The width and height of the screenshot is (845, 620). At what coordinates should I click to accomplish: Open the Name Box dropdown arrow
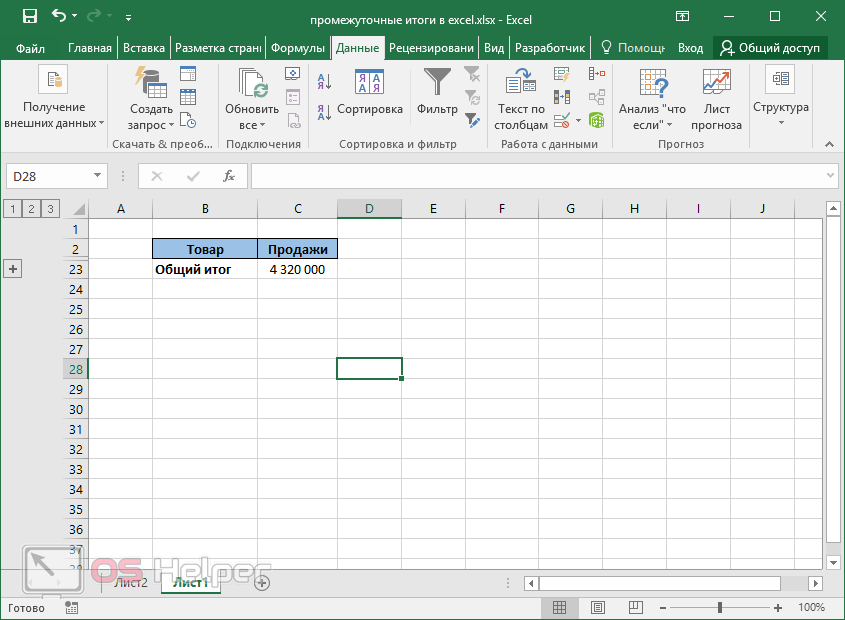pos(98,176)
